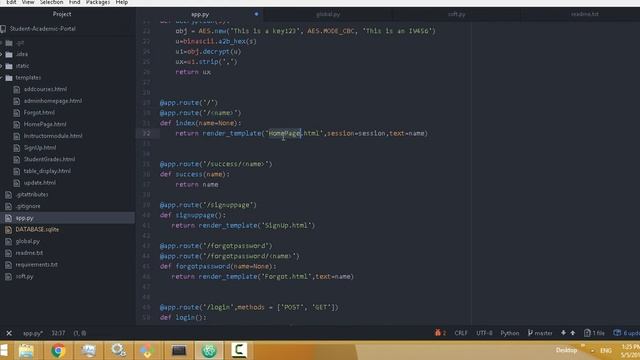Open the Packages menu
The height and width of the screenshot is (360, 640).
pos(98,2)
